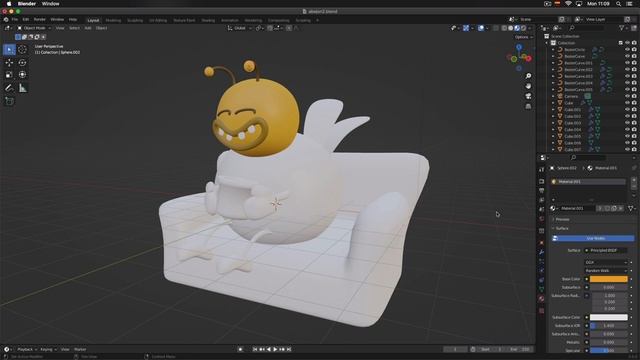Click the outliner filter funnel icon

pyautogui.click(x=622, y=28)
